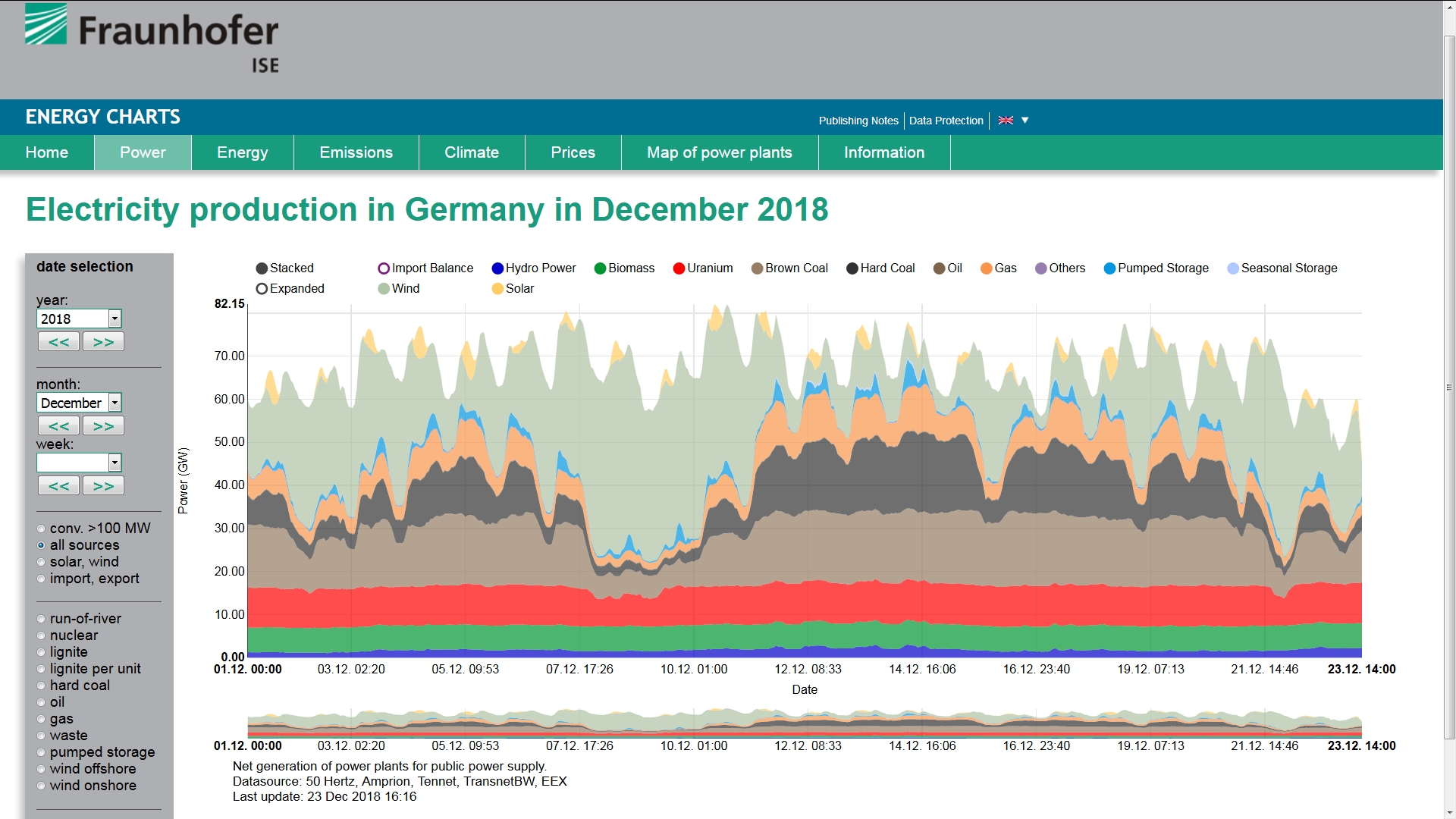Open the Emissions menu tab
The height and width of the screenshot is (819, 1456).
point(356,152)
